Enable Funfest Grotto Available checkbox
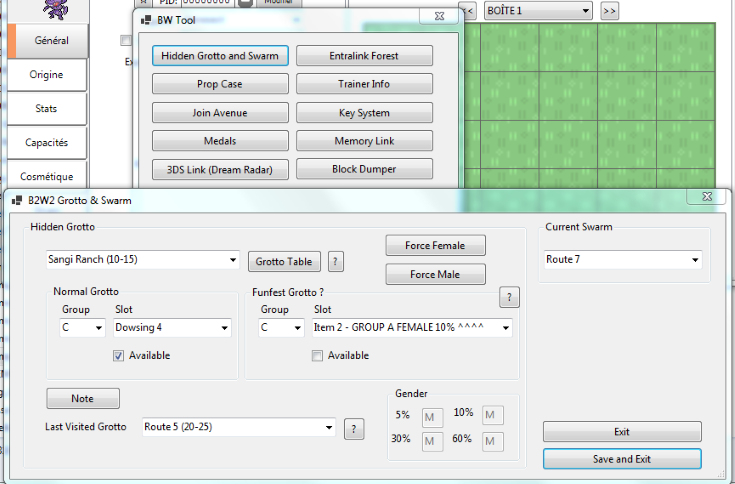The image size is (735, 484). pos(317,356)
